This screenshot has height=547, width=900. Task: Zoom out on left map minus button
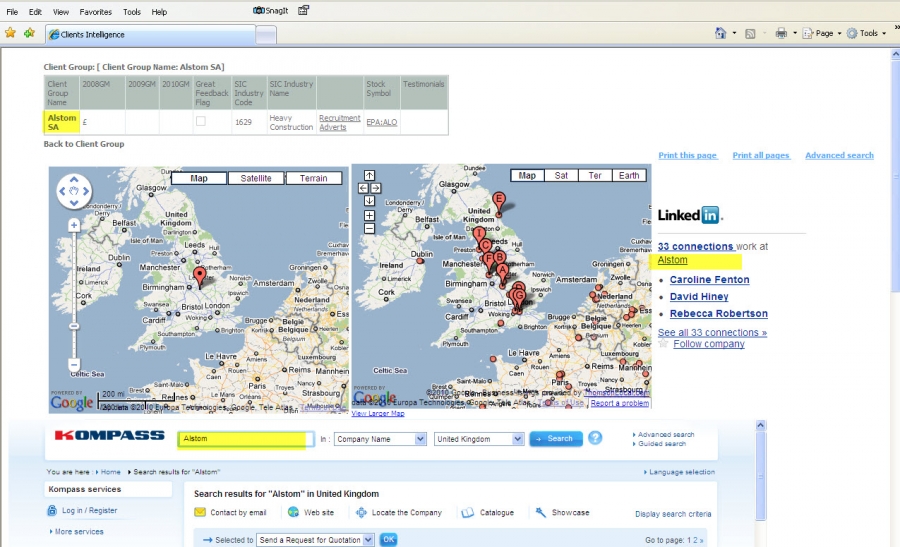point(74,364)
